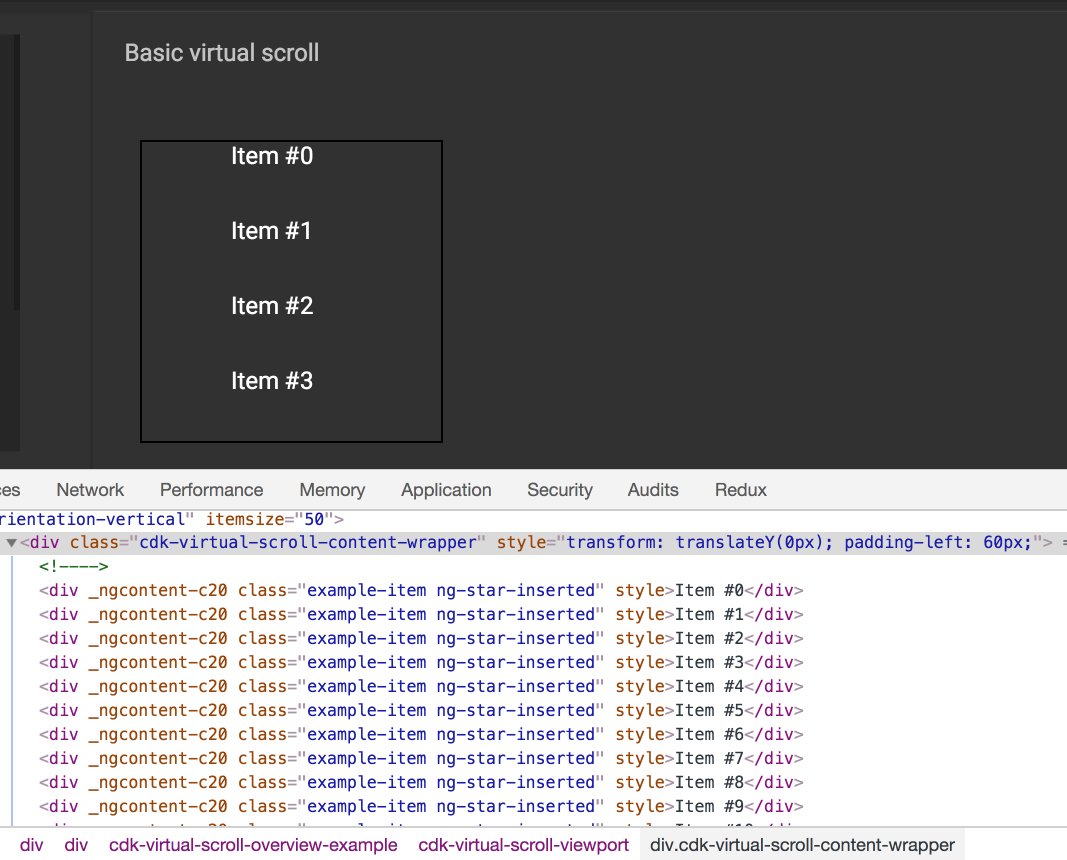Select the first div breadcrumb item
This screenshot has height=860, width=1067.
point(31,844)
